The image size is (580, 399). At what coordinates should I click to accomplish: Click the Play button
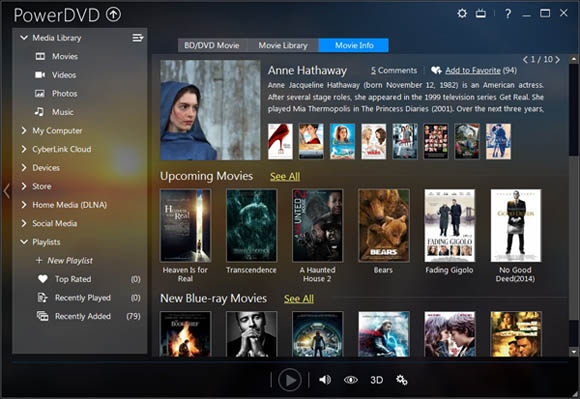(290, 380)
